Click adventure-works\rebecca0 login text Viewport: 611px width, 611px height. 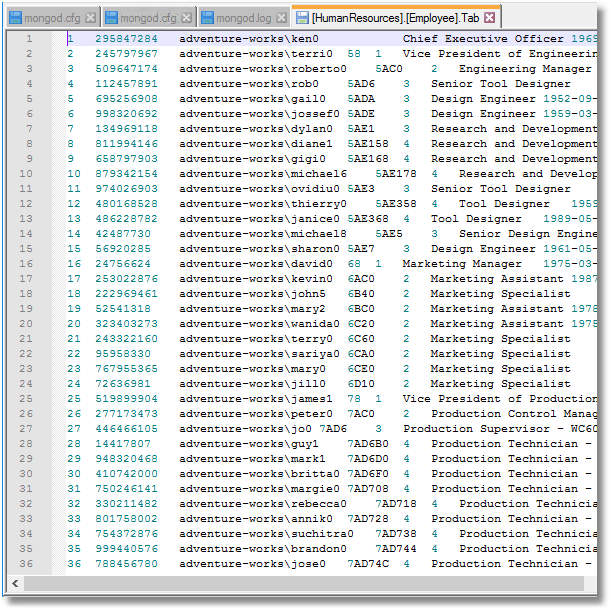click(x=263, y=504)
